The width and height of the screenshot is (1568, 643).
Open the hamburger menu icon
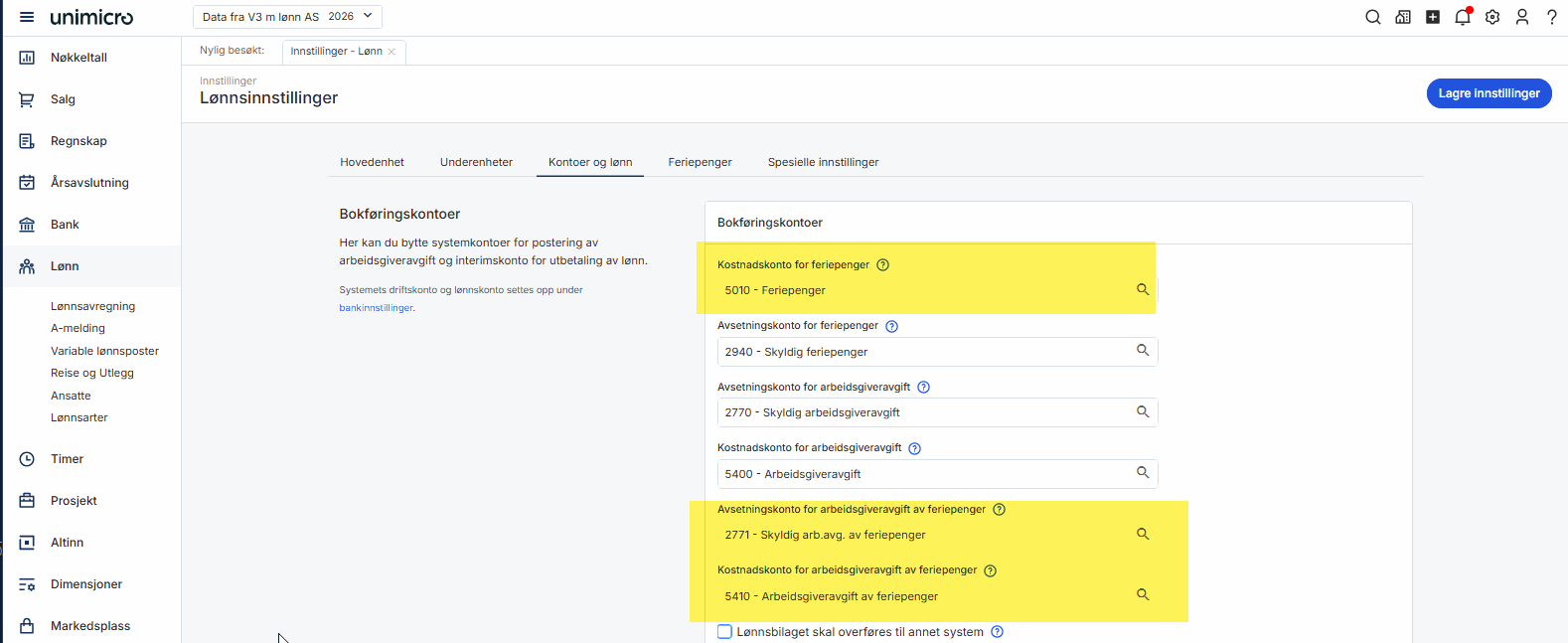tap(27, 17)
